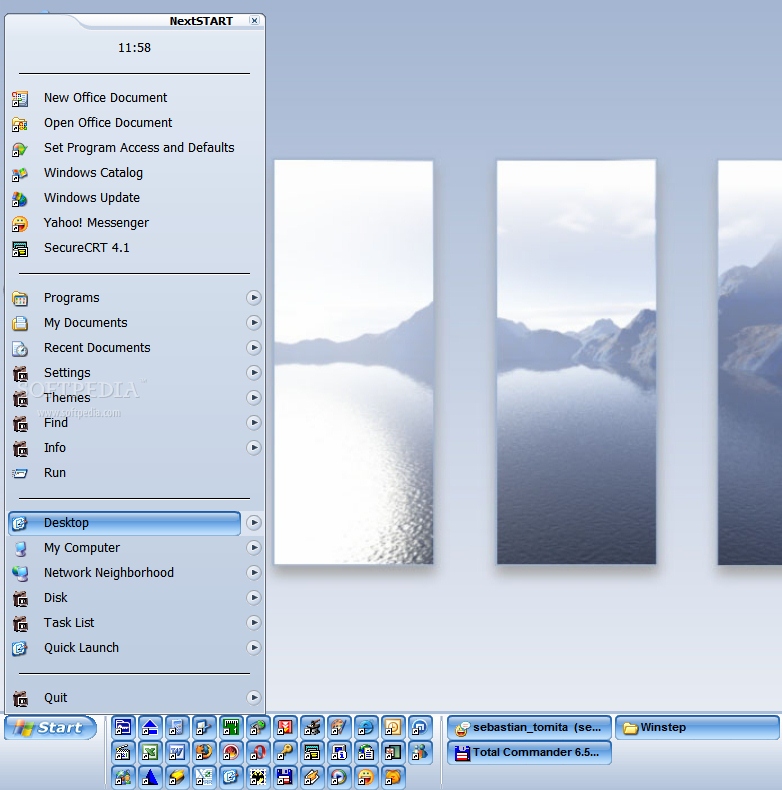Viewport: 782px width, 790px height.
Task: Open the clock shortcut icon in Quick Launch
Action: [x=394, y=727]
